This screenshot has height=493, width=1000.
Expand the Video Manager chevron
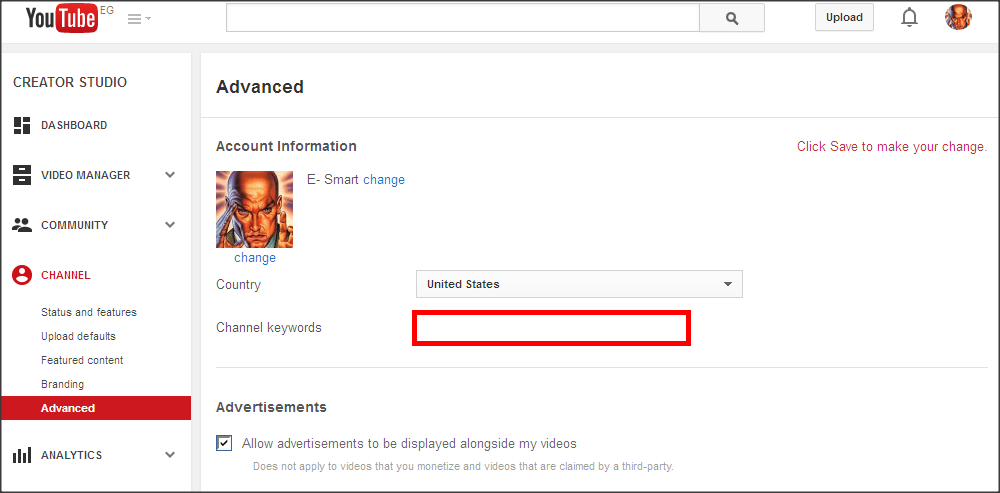(x=170, y=175)
